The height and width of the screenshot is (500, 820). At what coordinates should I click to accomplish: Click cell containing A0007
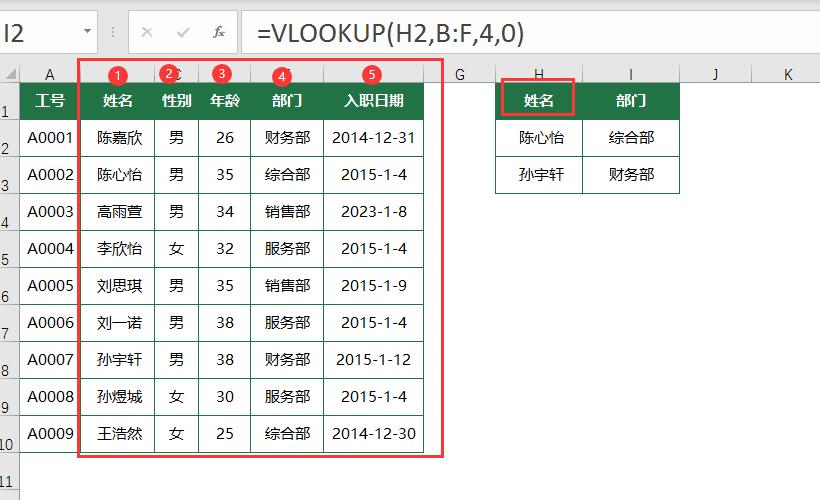tap(50, 360)
